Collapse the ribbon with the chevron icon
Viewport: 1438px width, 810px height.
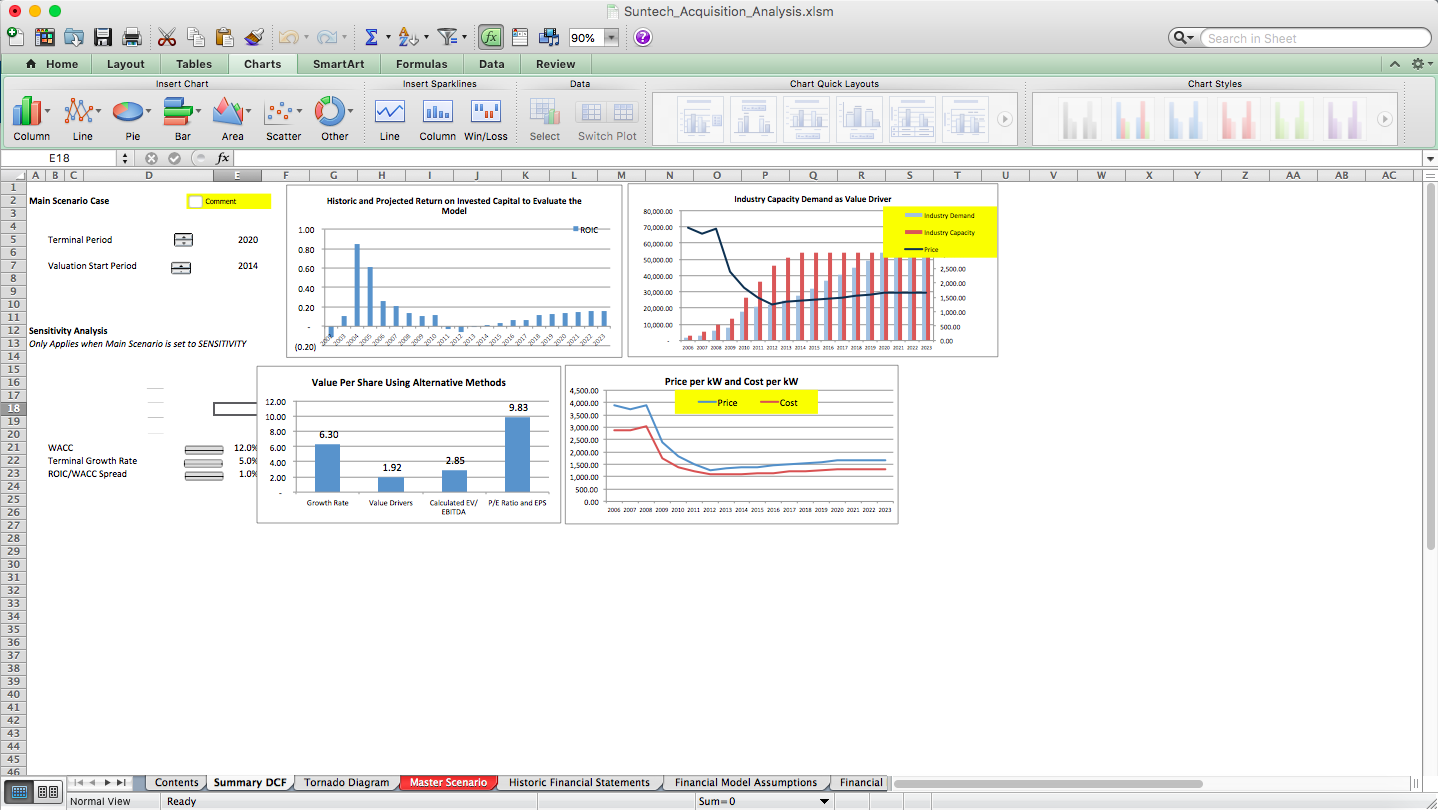point(1395,62)
